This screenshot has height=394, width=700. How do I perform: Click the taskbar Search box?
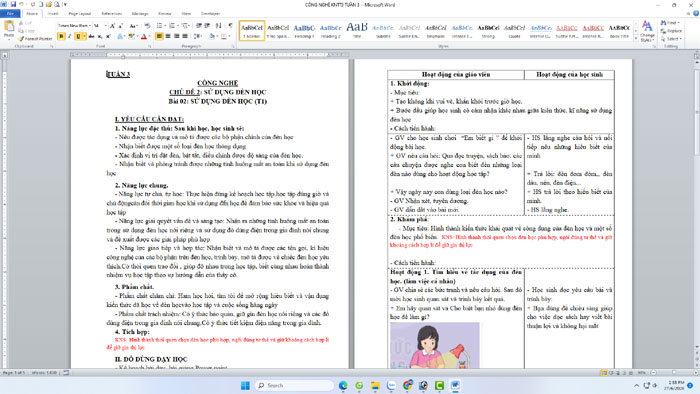(x=294, y=385)
